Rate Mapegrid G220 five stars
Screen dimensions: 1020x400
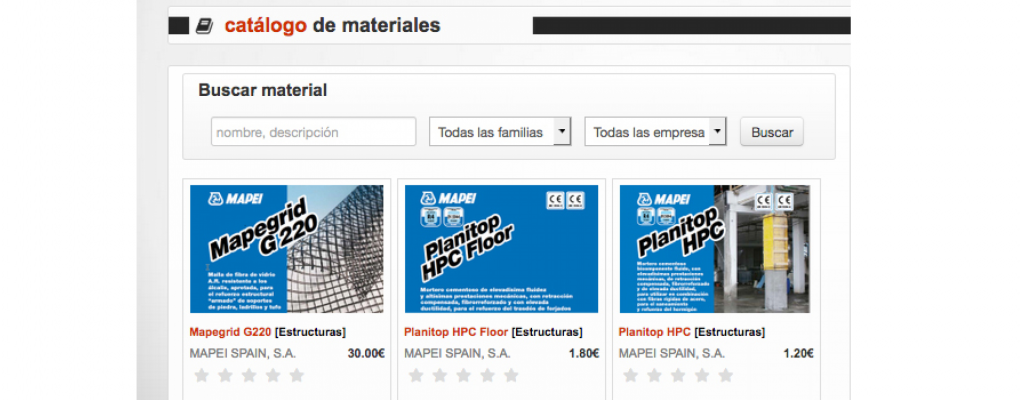pyautogui.click(x=297, y=375)
